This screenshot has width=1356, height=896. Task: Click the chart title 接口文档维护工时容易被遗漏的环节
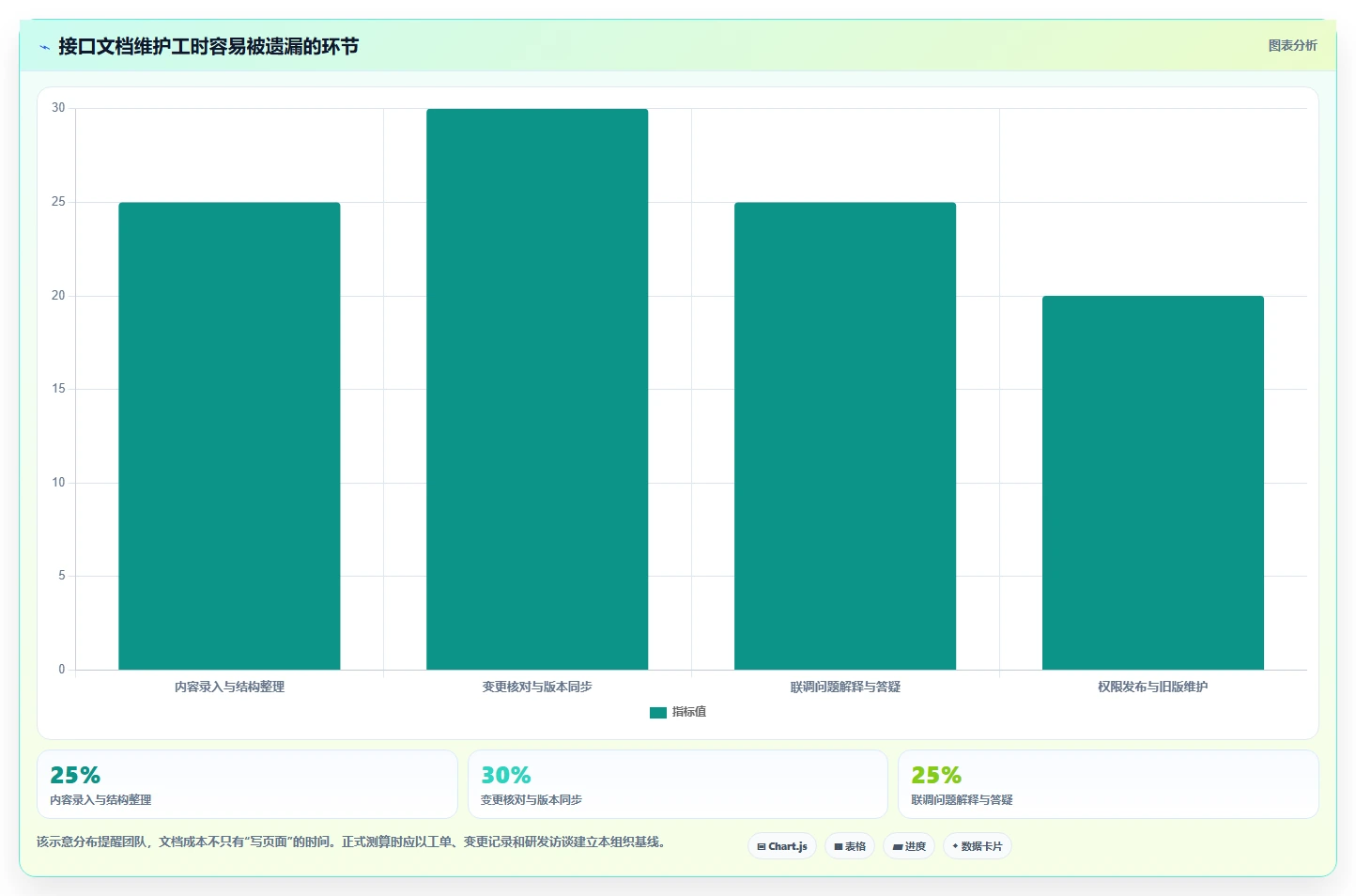pos(208,47)
